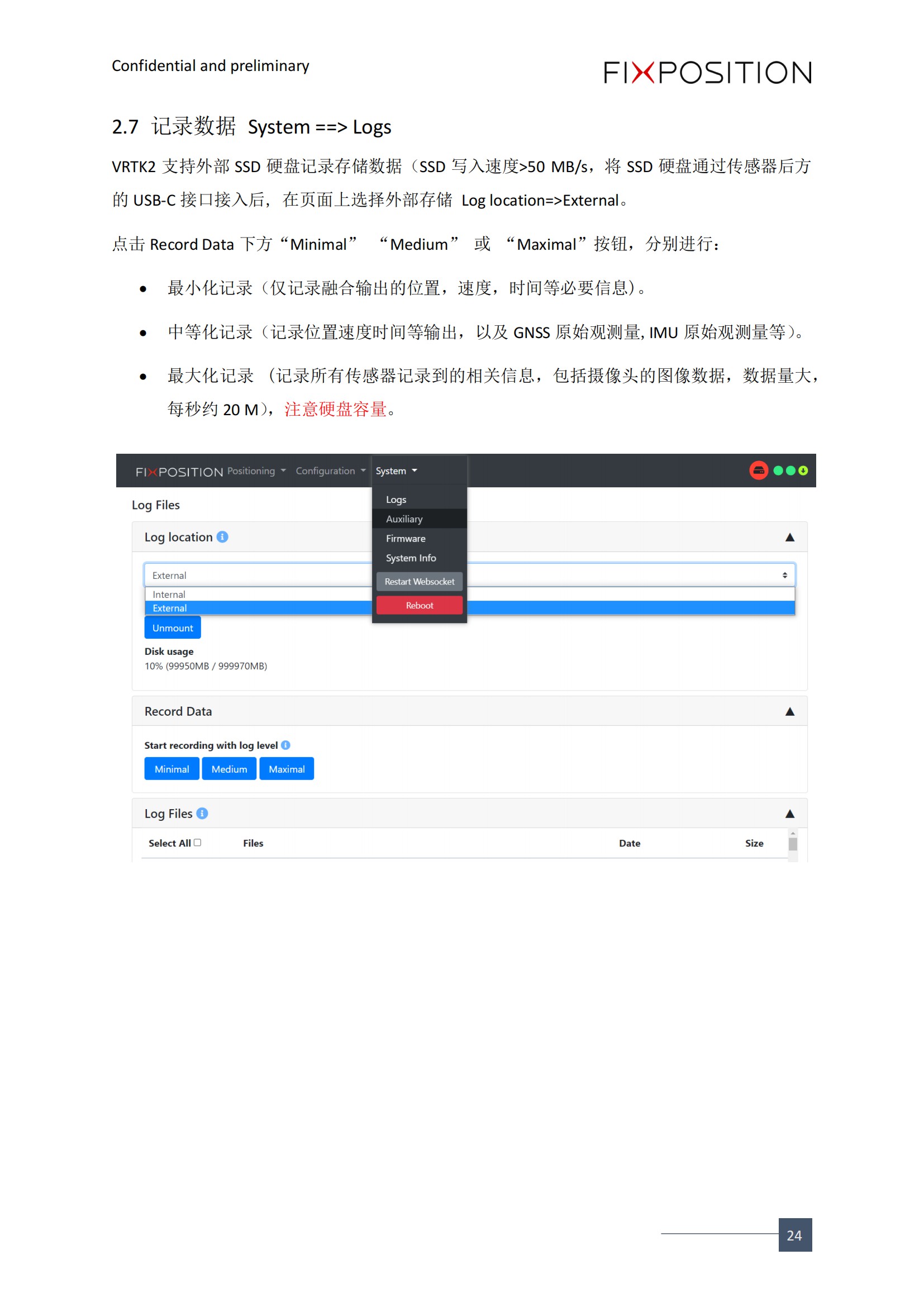Image resolution: width=924 pixels, height=1307 pixels.
Task: Open the Log location info tooltip icon
Action: 223,536
